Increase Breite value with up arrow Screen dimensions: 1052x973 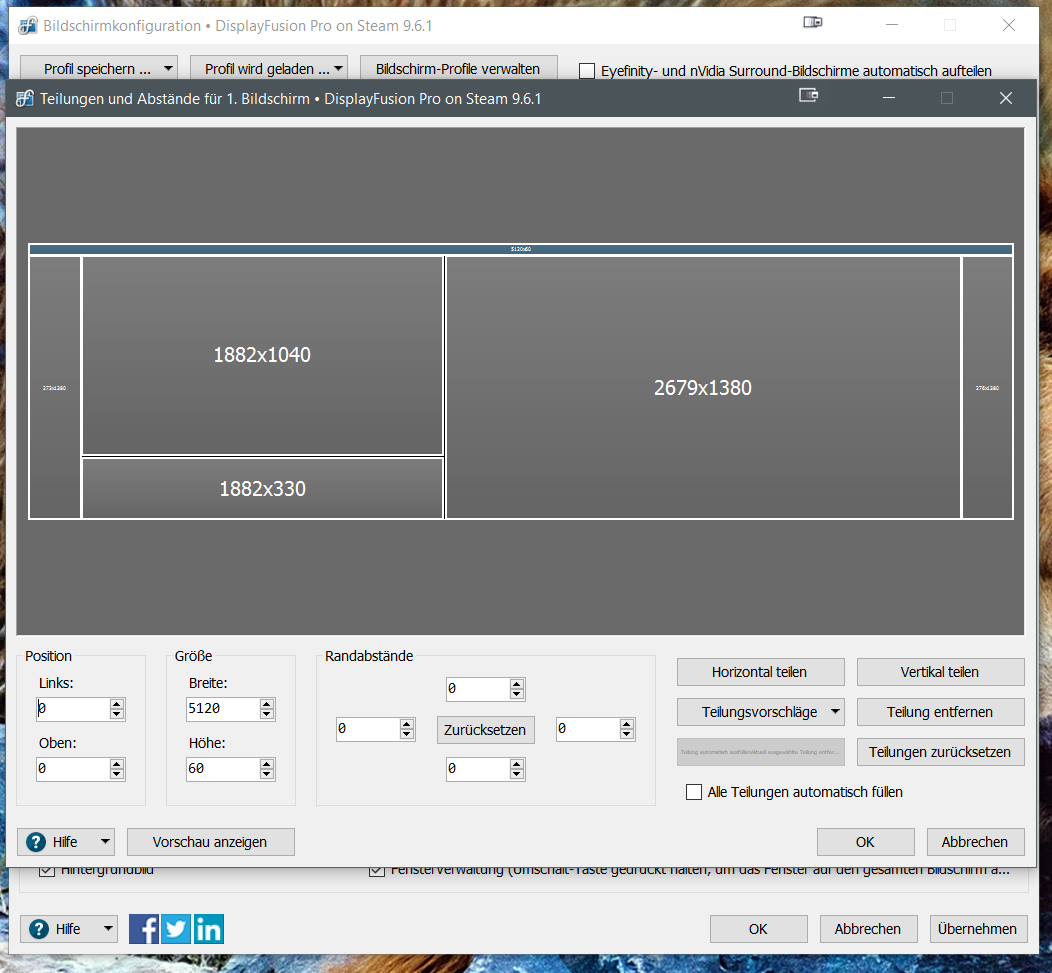[267, 704]
